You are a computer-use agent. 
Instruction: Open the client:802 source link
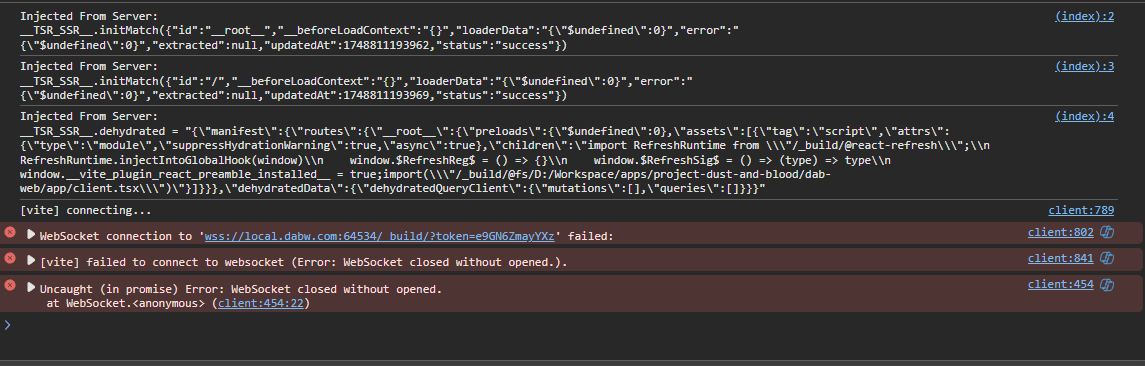coord(1060,232)
